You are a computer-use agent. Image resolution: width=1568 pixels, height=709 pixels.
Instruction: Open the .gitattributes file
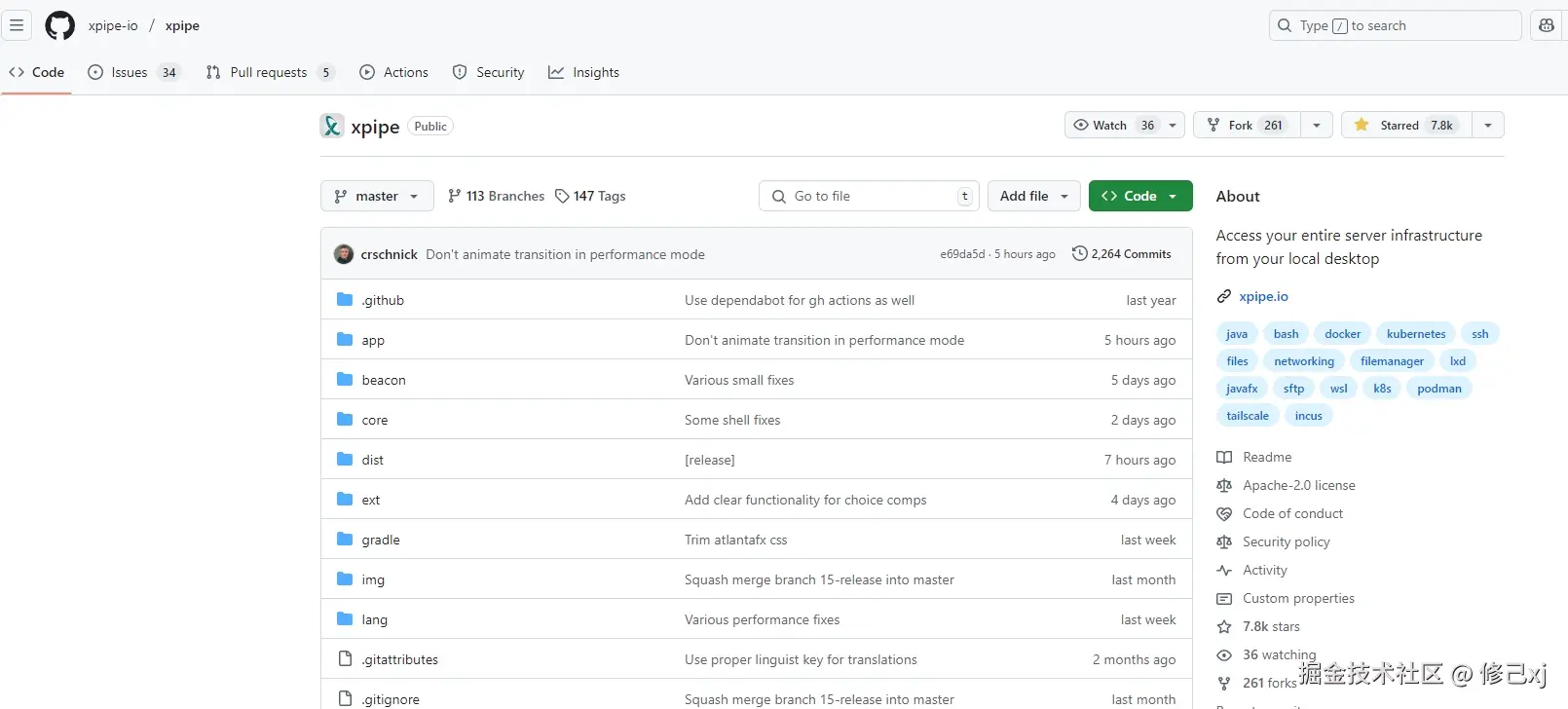pos(399,659)
